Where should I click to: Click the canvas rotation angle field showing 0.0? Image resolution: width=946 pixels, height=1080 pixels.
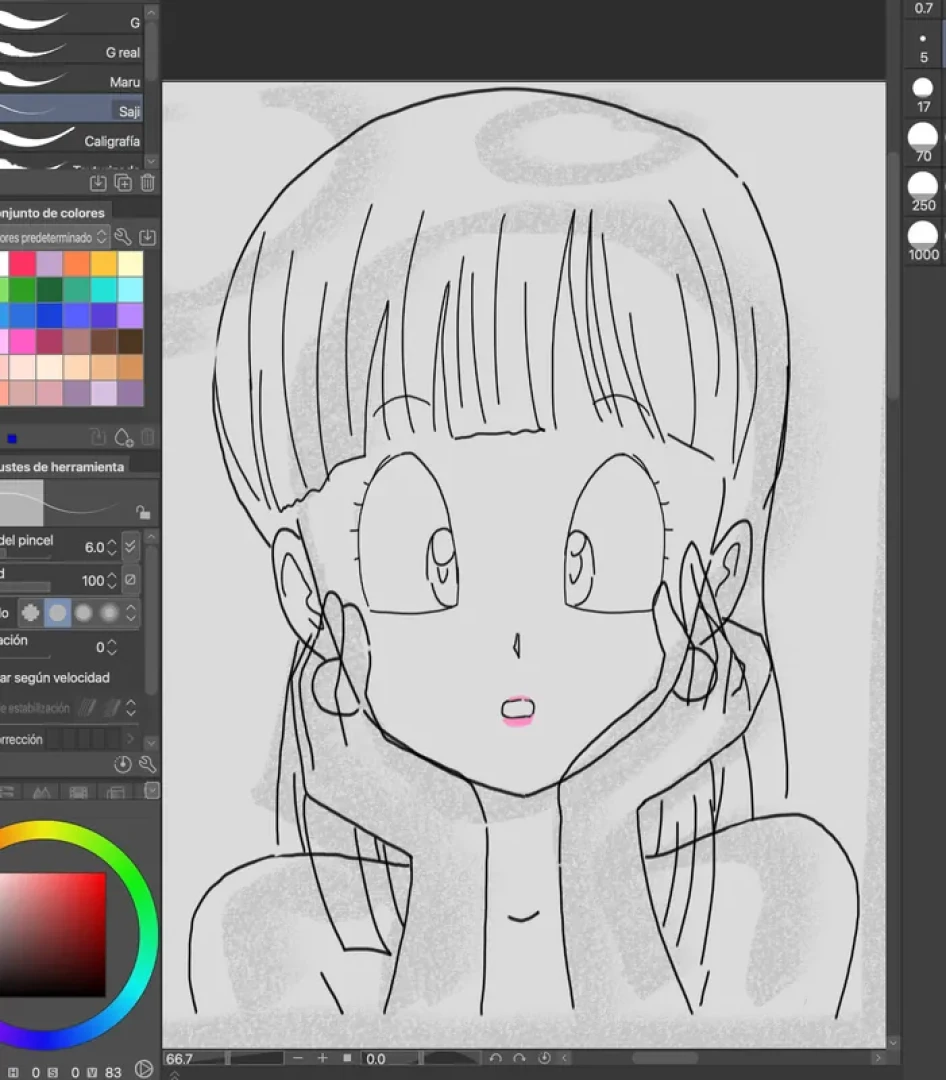coord(390,1059)
